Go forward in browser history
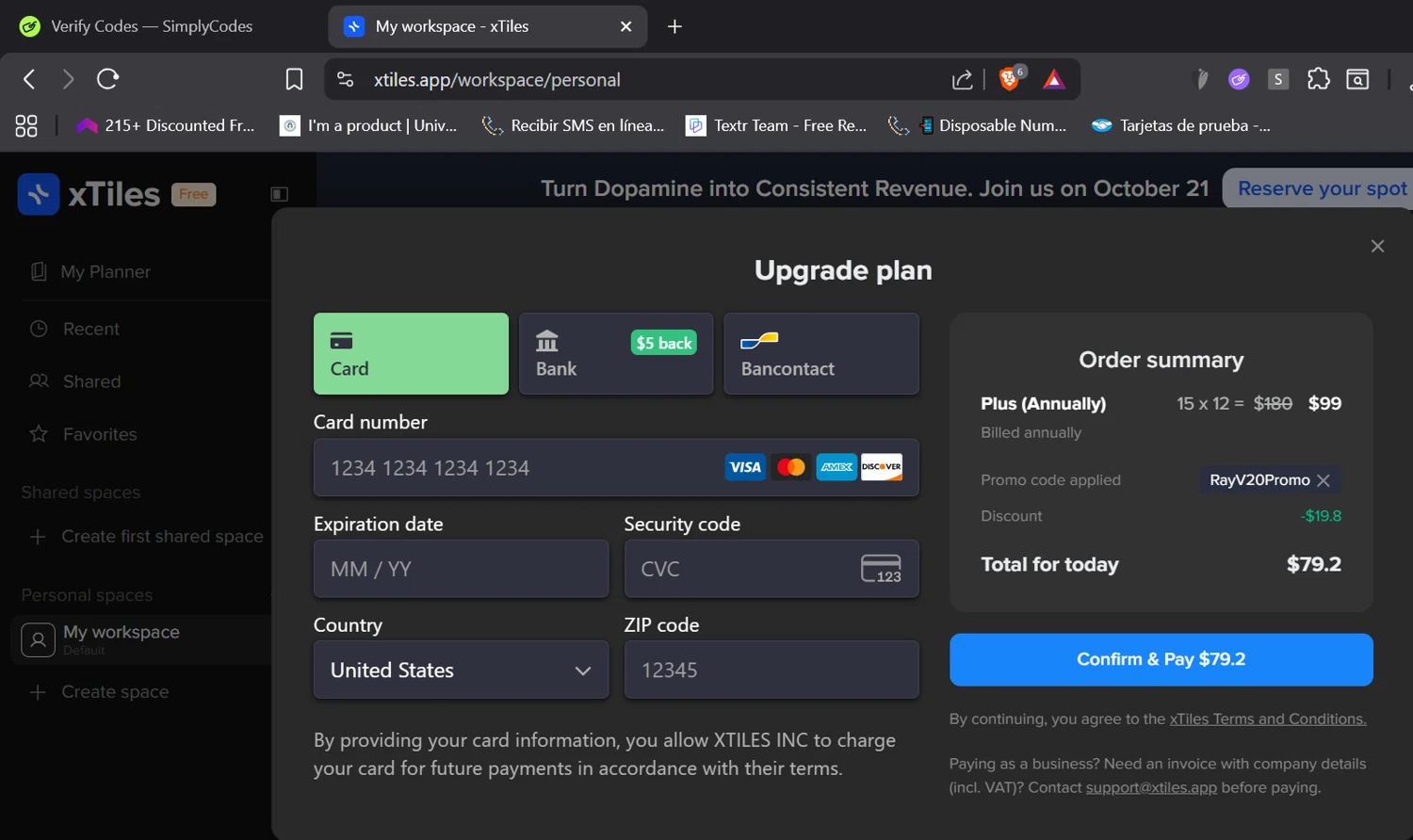 (68, 79)
